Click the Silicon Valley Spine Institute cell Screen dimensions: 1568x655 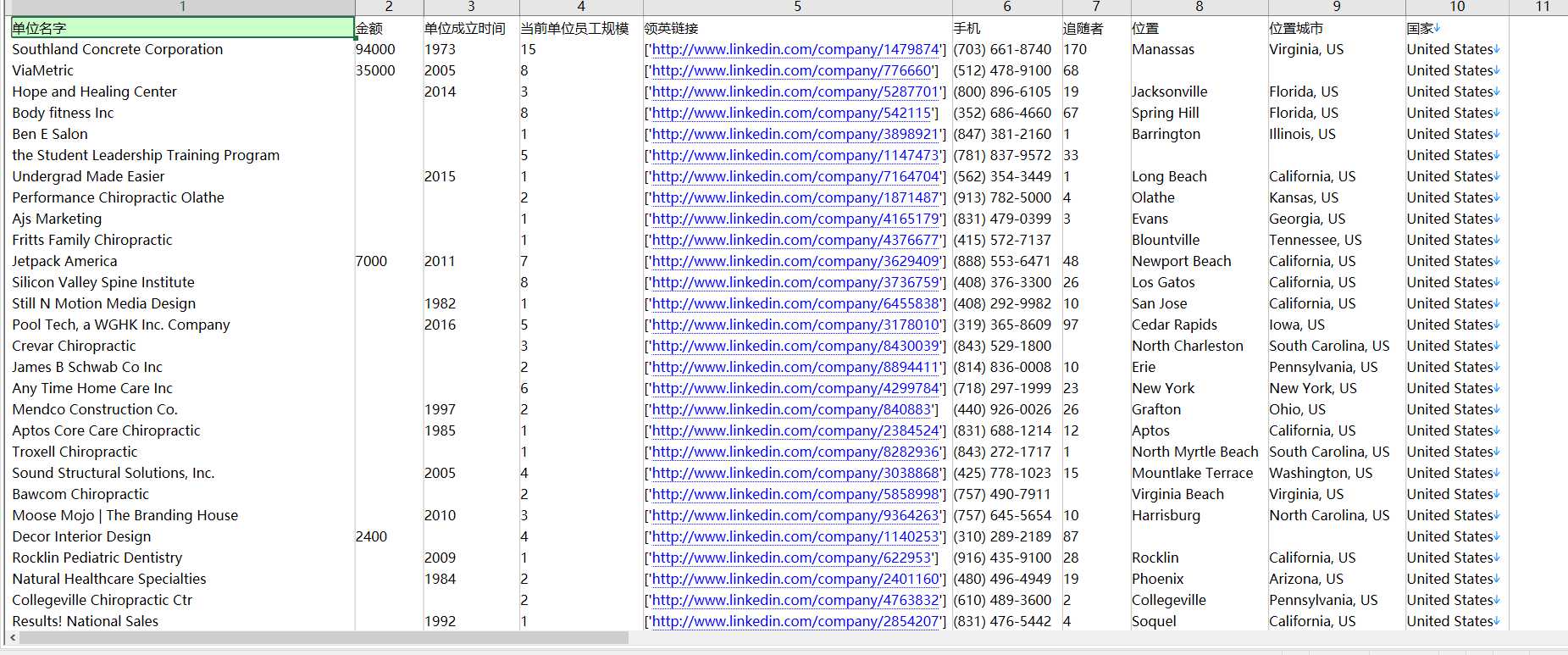pyautogui.click(x=182, y=282)
